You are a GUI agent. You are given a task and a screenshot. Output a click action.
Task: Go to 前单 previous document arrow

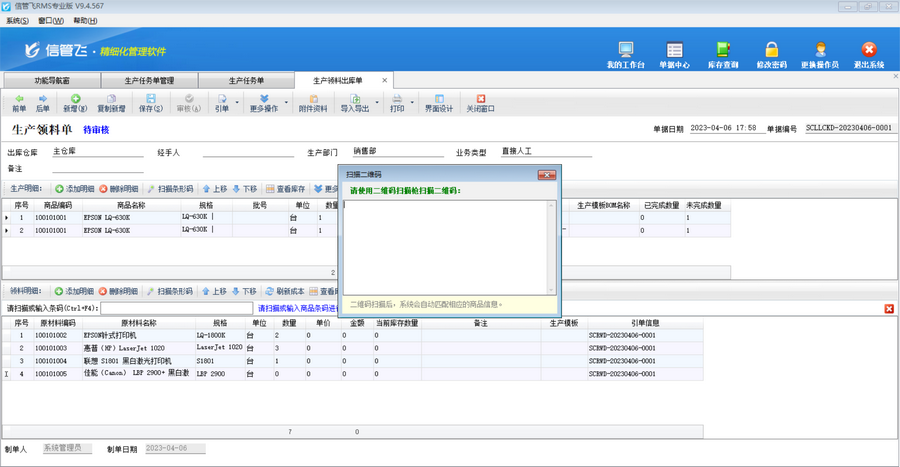coord(18,103)
